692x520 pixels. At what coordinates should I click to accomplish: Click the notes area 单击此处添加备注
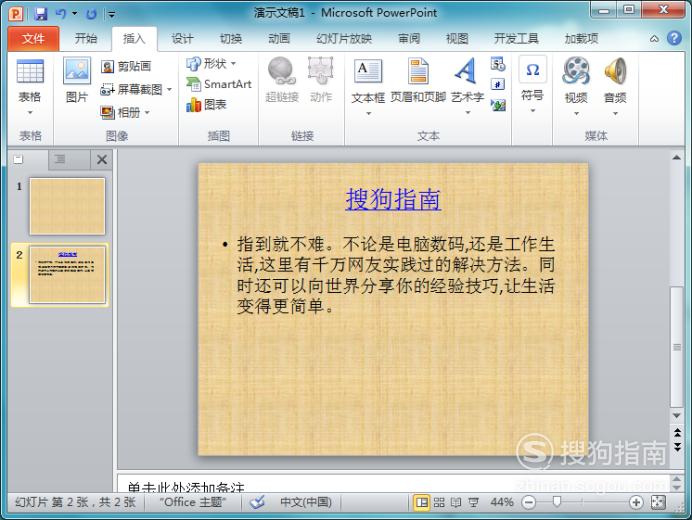tap(185, 486)
